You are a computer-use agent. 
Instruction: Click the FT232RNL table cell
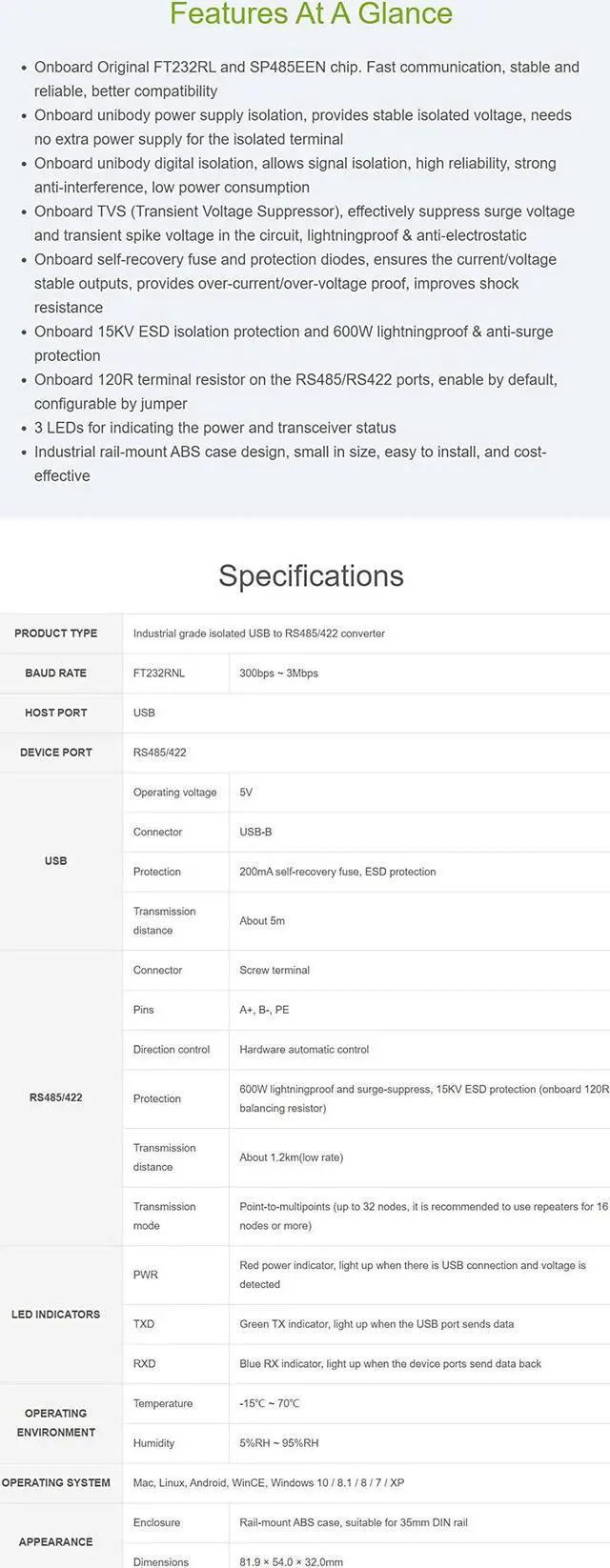pos(159,673)
